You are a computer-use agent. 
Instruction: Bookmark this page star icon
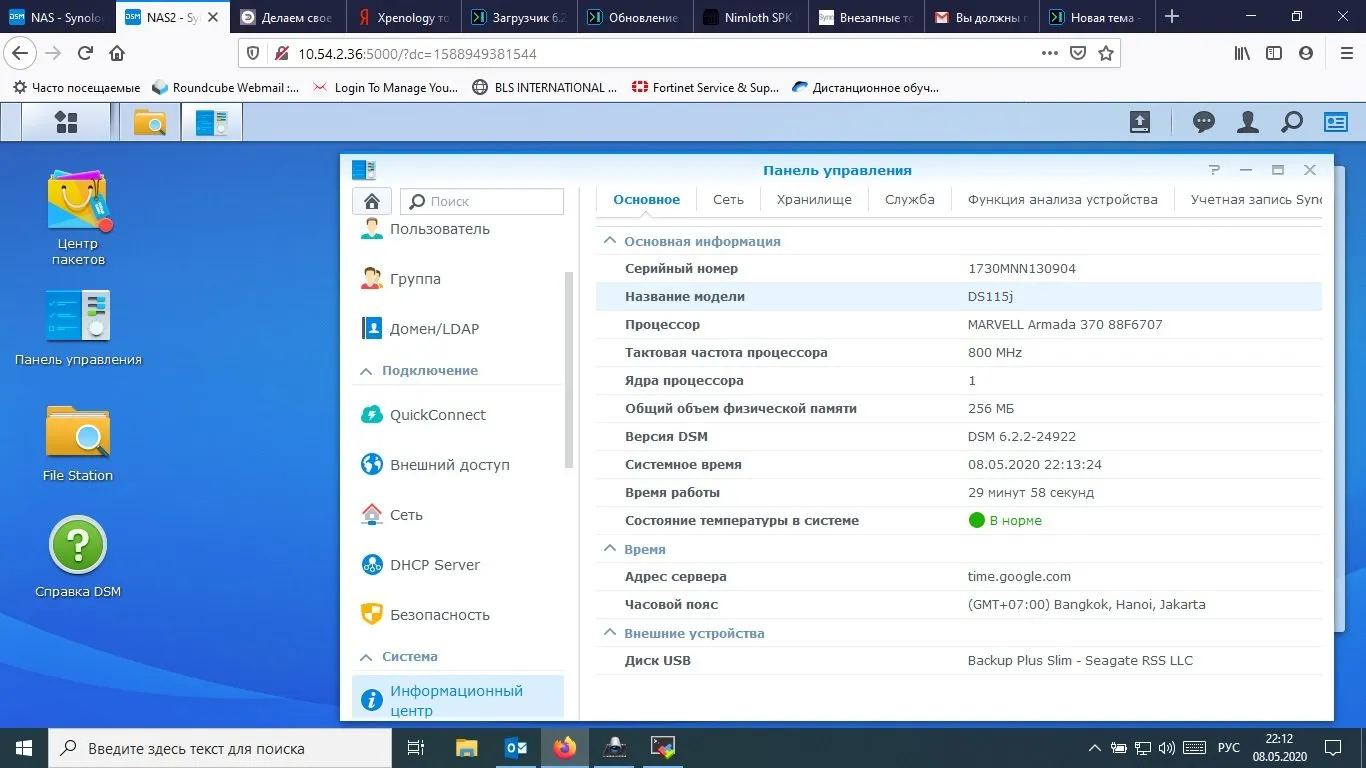(1105, 53)
